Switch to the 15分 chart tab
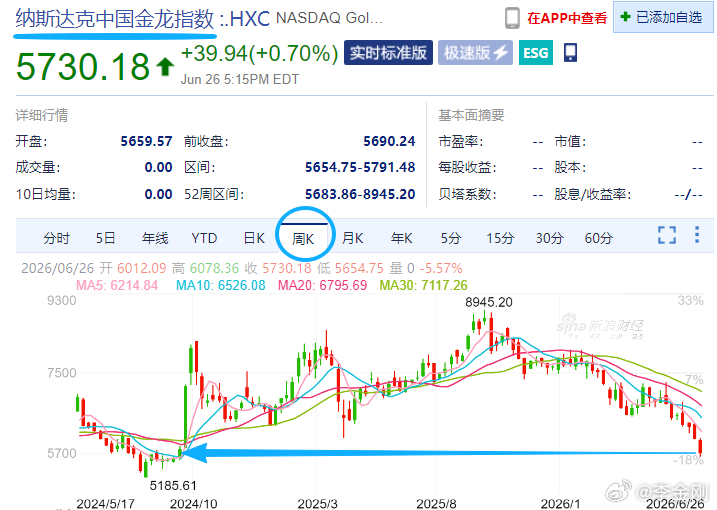The width and height of the screenshot is (717, 510). 500,238
